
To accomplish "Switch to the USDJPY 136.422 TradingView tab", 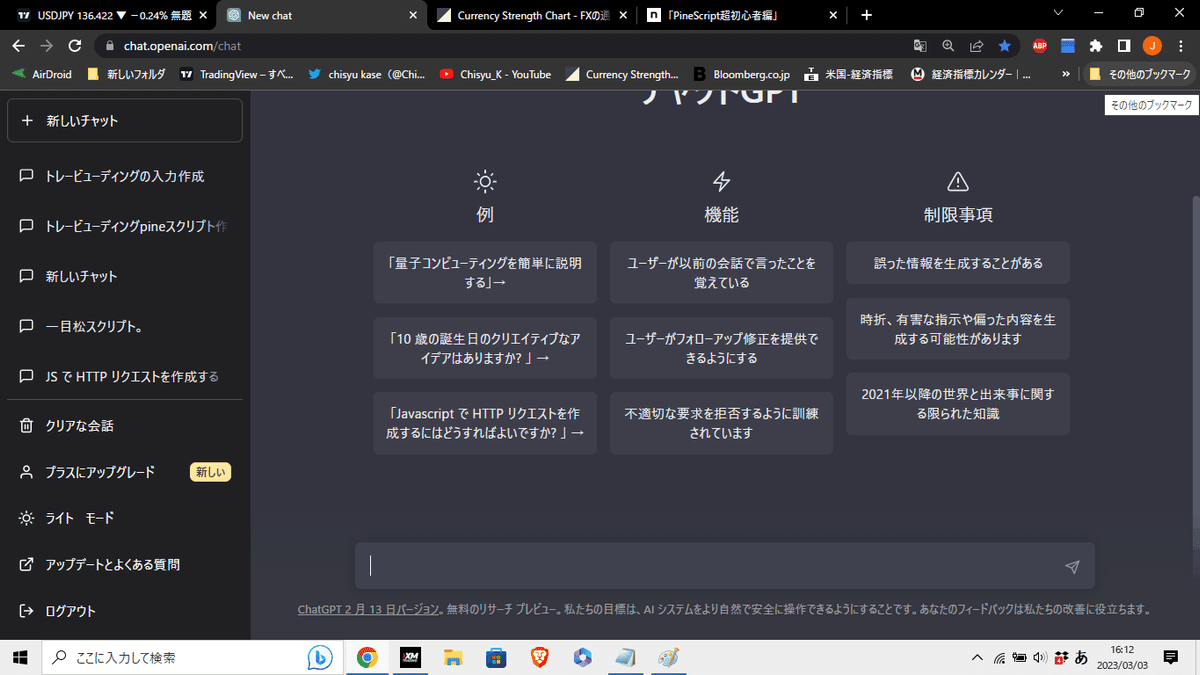I will (x=110, y=15).
